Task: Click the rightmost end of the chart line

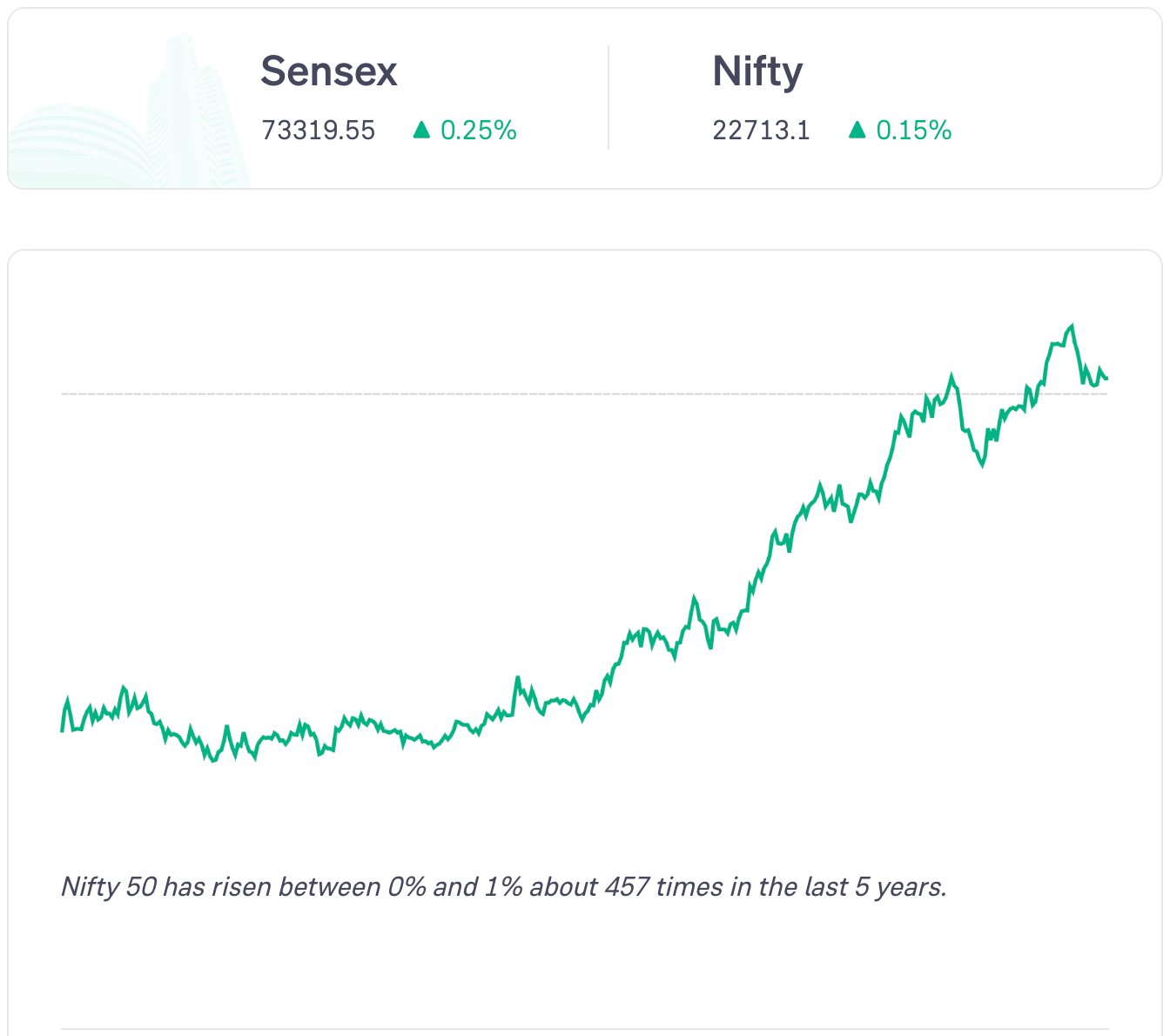Action: tap(1106, 379)
